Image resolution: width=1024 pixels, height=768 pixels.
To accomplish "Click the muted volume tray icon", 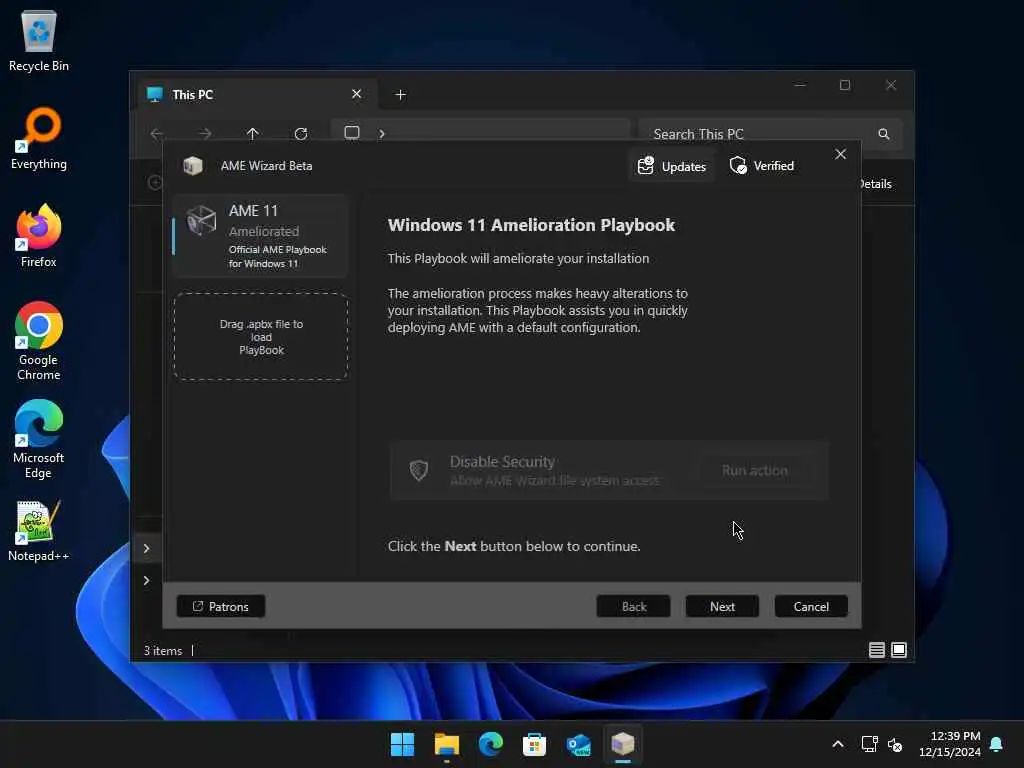I will 895,744.
